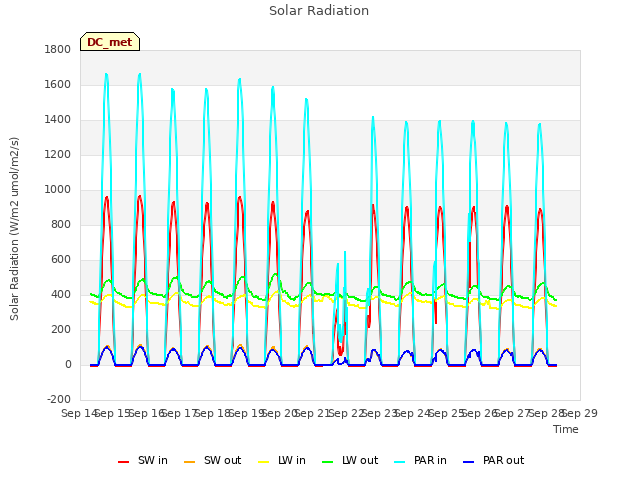This screenshot has width=640, height=480.
Task: Select the LW in legend entry
Action: point(282,461)
